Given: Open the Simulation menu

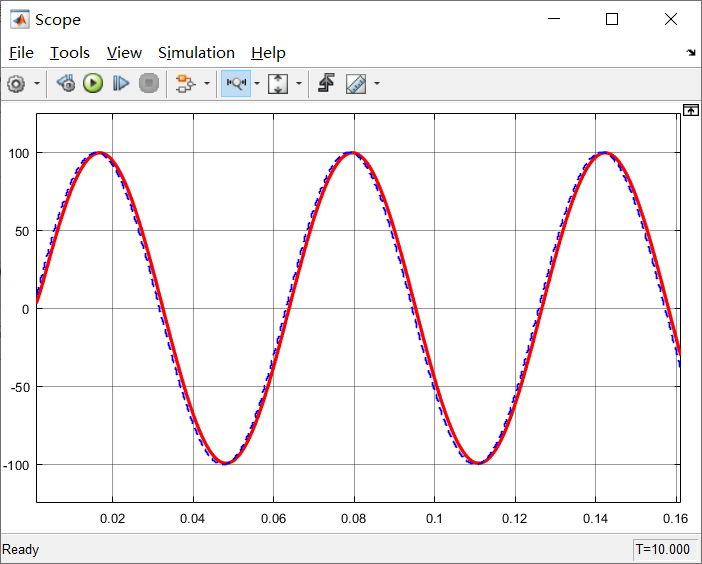Looking at the screenshot, I should (x=196, y=53).
